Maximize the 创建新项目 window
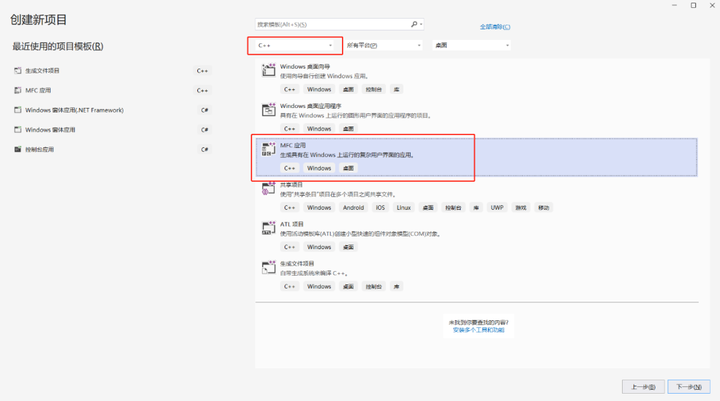This screenshot has height=401, width=720. click(693, 5)
